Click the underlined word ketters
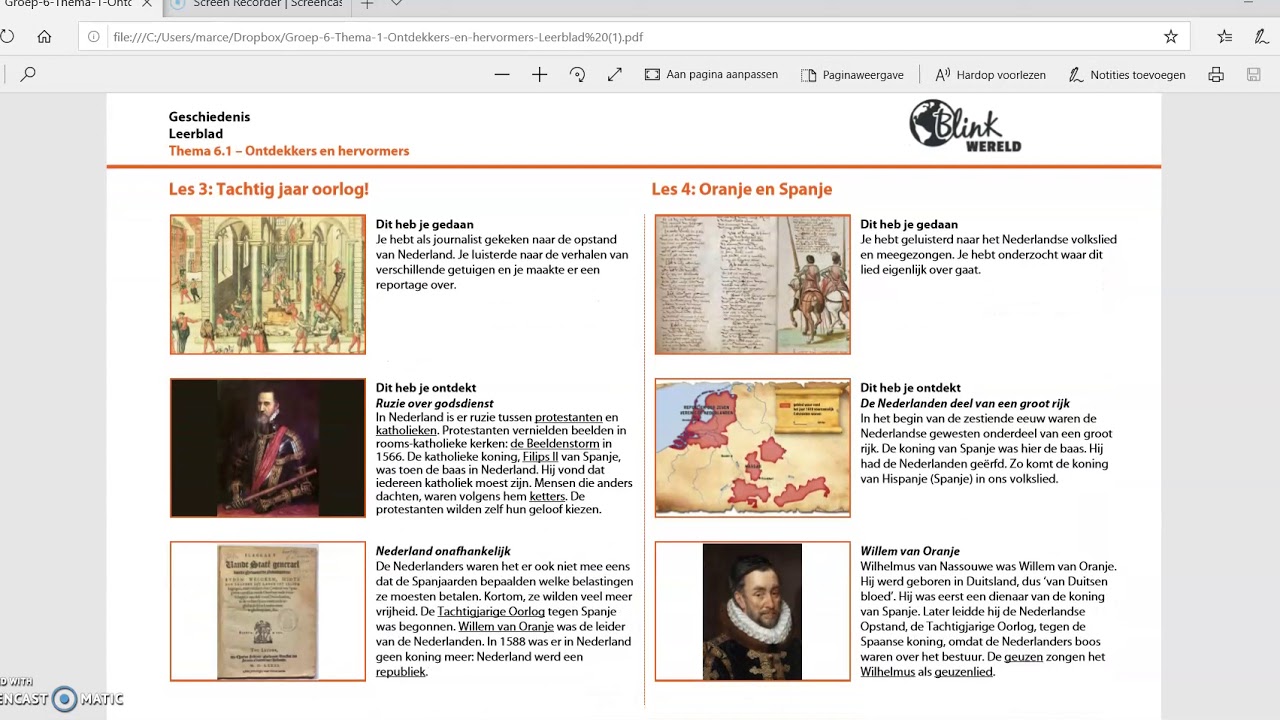 click(x=548, y=497)
